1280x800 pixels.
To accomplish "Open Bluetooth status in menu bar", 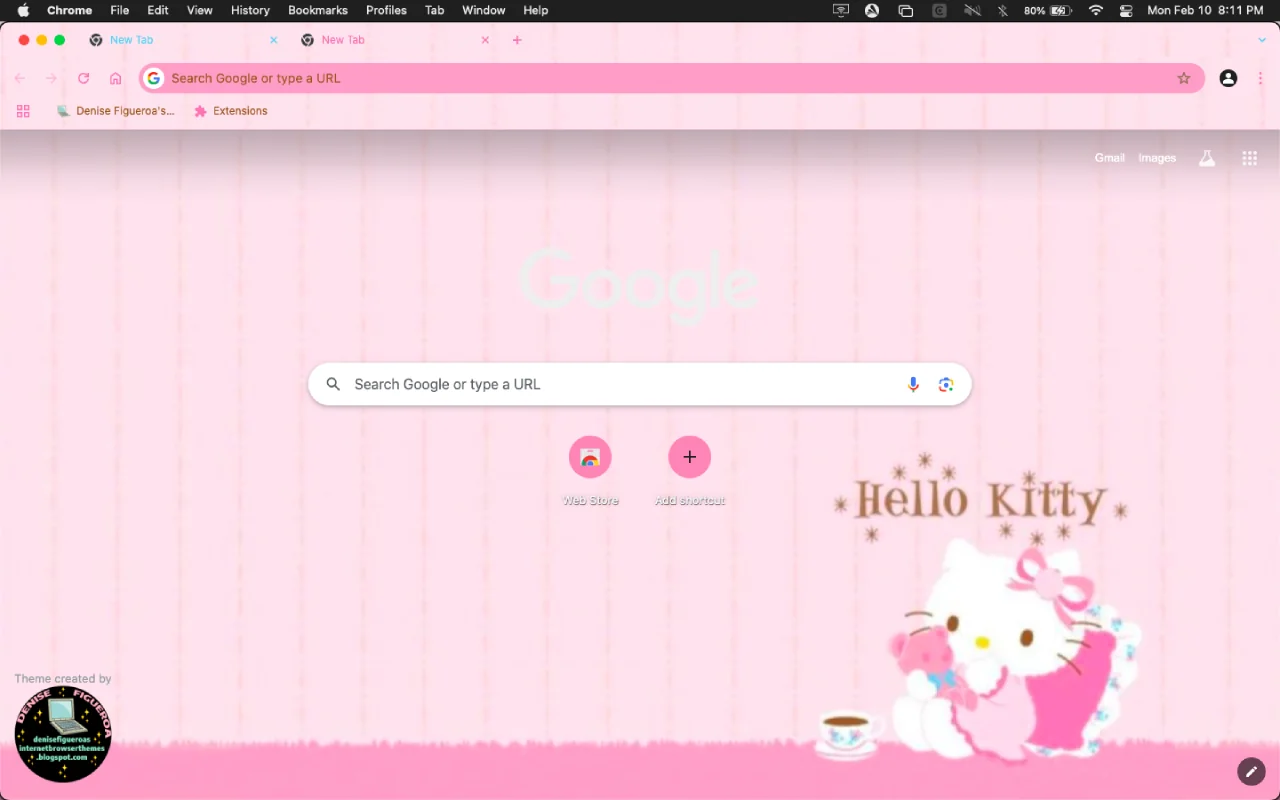I will (1003, 10).
